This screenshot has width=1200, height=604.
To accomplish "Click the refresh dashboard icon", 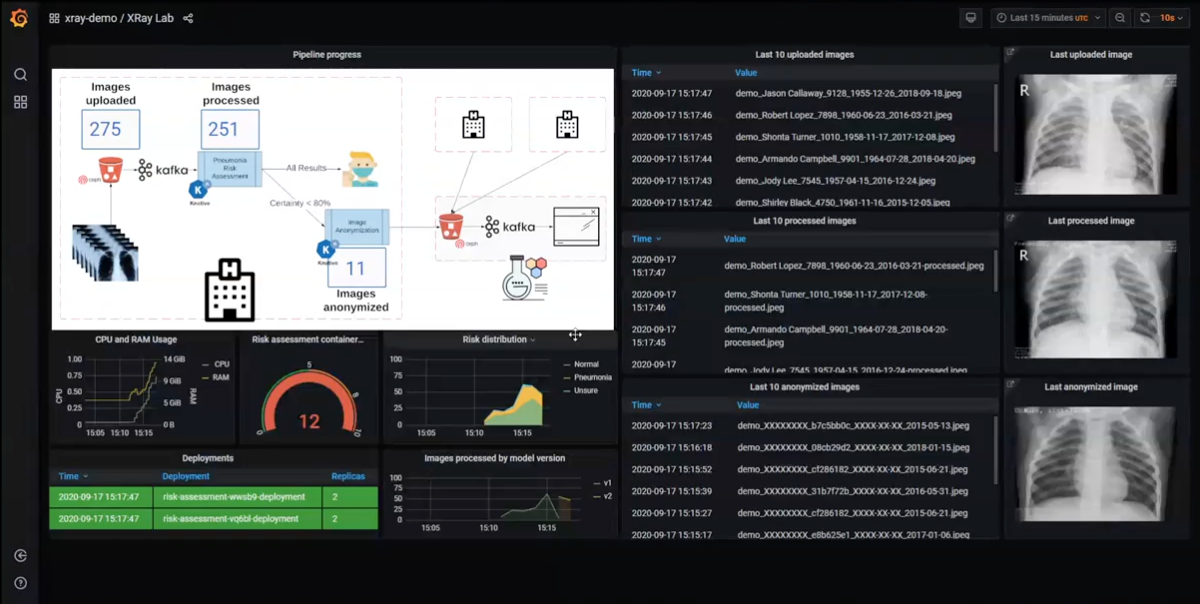I will 1144,18.
